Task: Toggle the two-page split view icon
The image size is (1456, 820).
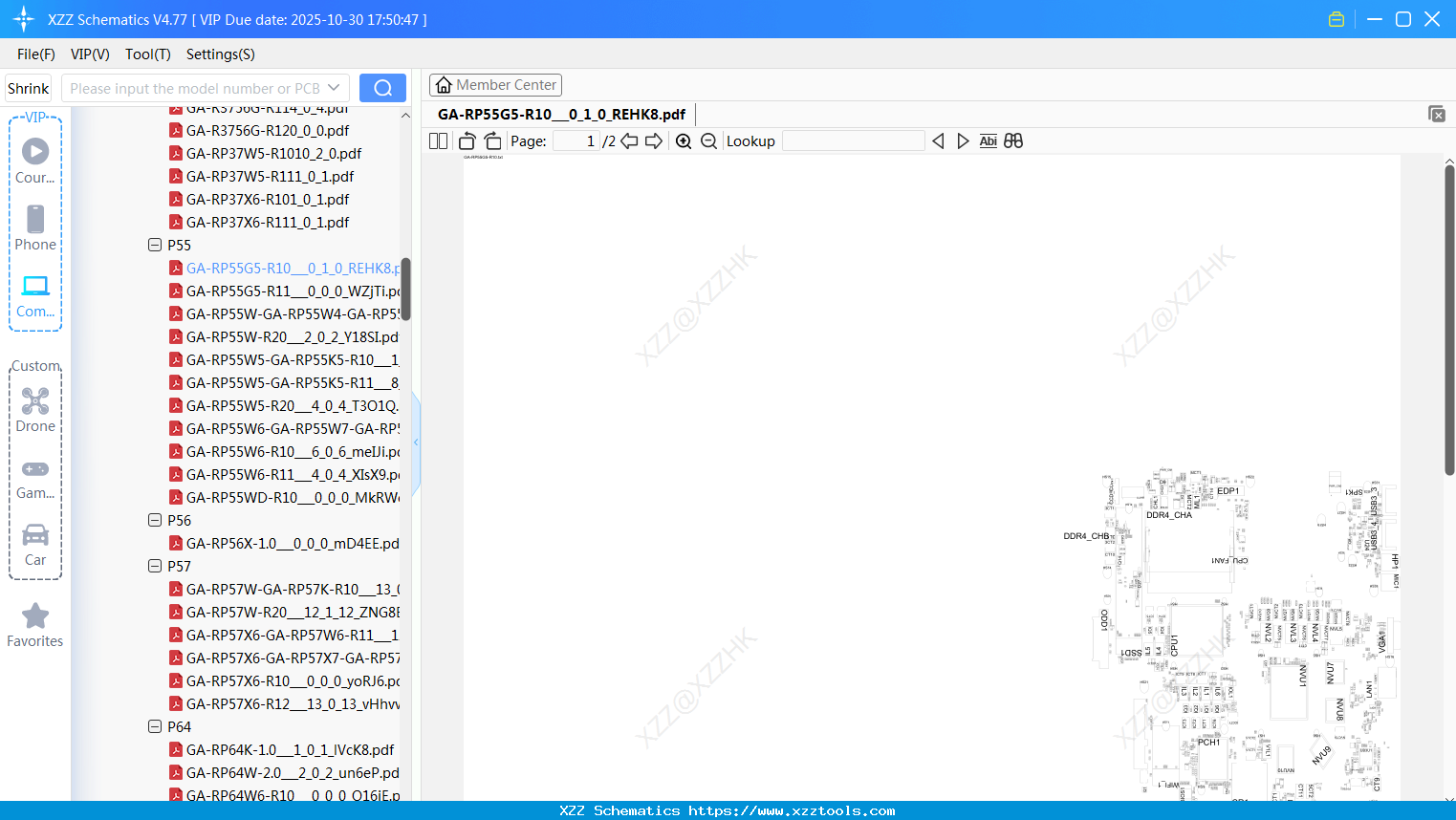Action: point(438,140)
